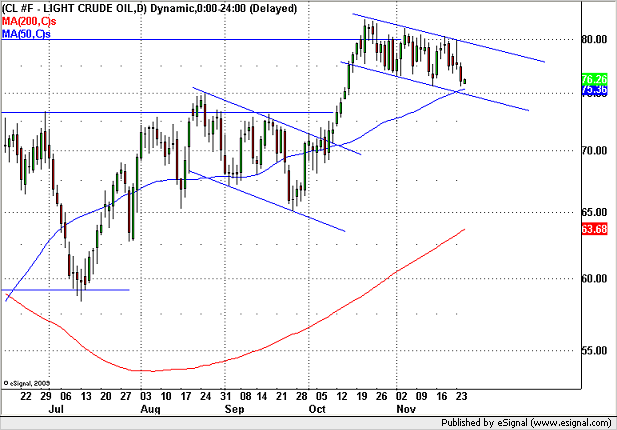Viewport: 617px width, 430px height.
Task: Select the horizontal support line near 59
Action: [65, 290]
